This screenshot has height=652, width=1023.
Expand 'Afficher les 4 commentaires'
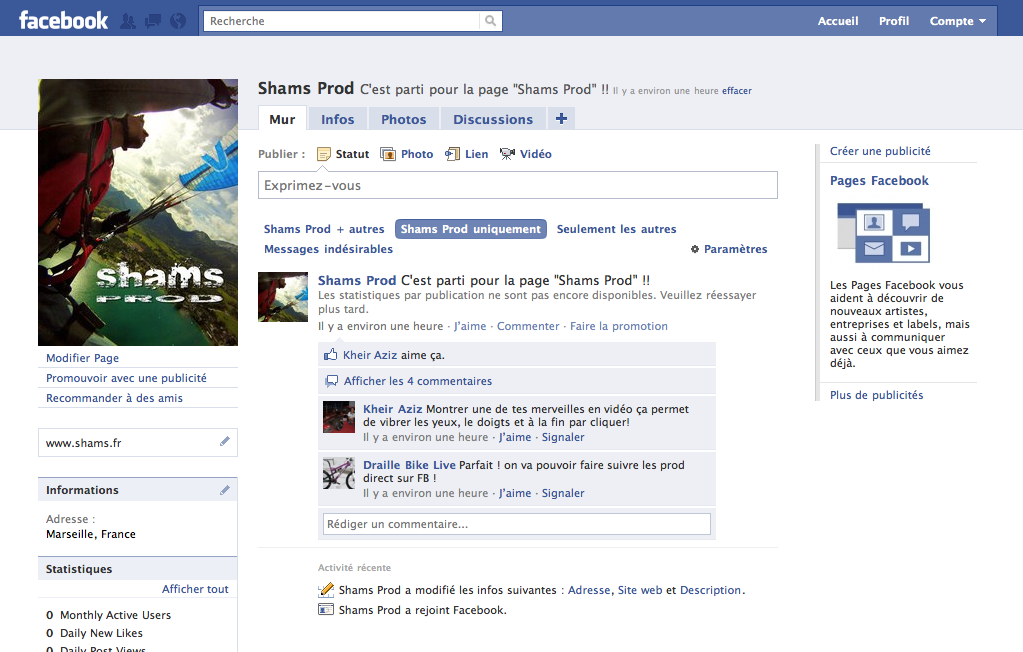coord(417,381)
